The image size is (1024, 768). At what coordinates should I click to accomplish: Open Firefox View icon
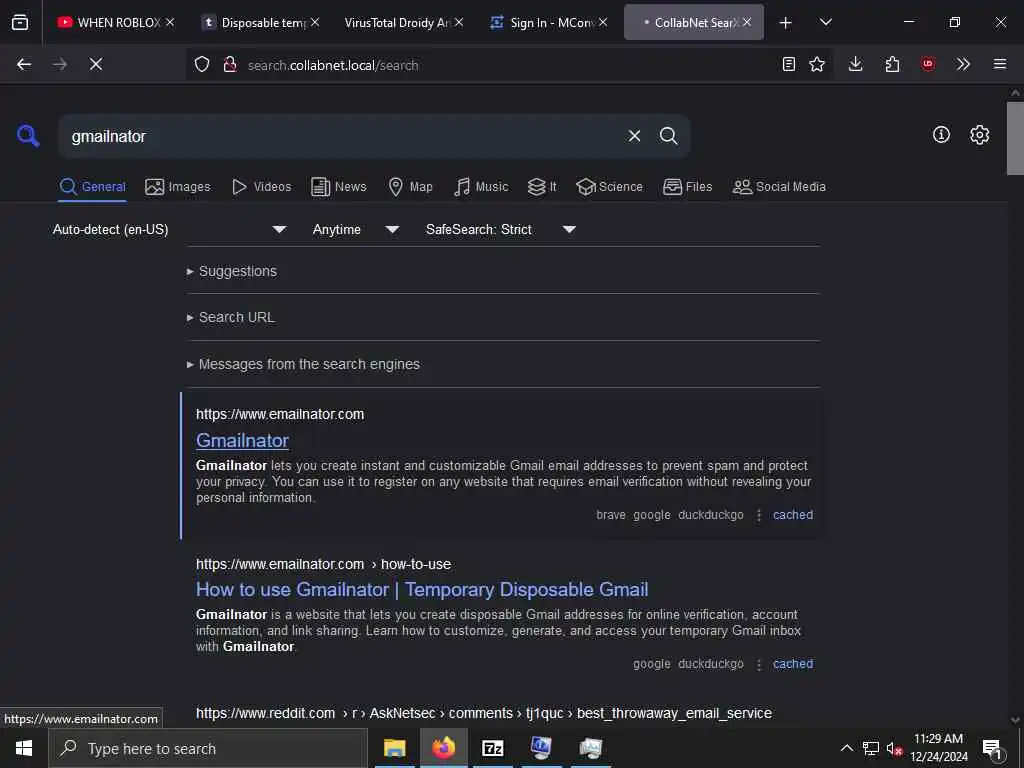point(20,22)
